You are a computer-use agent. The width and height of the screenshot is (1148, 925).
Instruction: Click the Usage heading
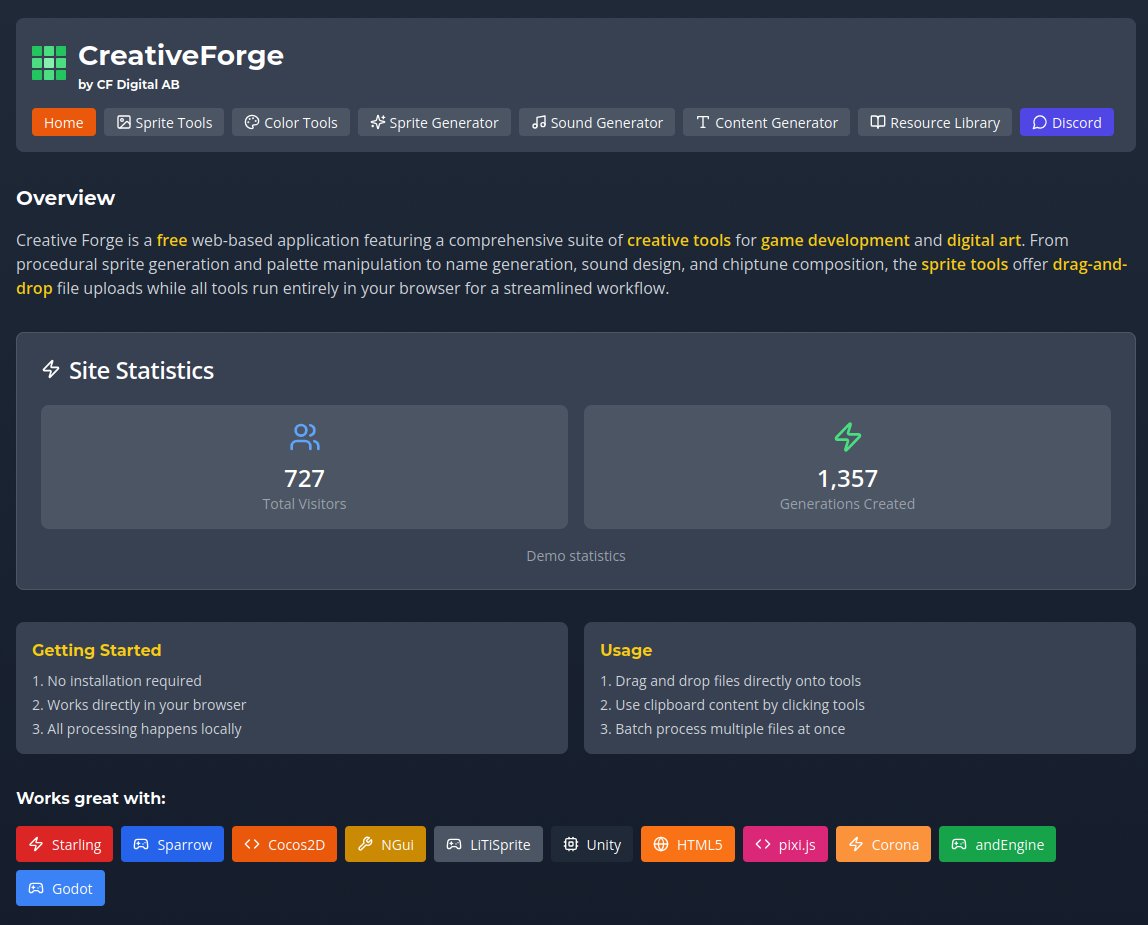point(626,650)
